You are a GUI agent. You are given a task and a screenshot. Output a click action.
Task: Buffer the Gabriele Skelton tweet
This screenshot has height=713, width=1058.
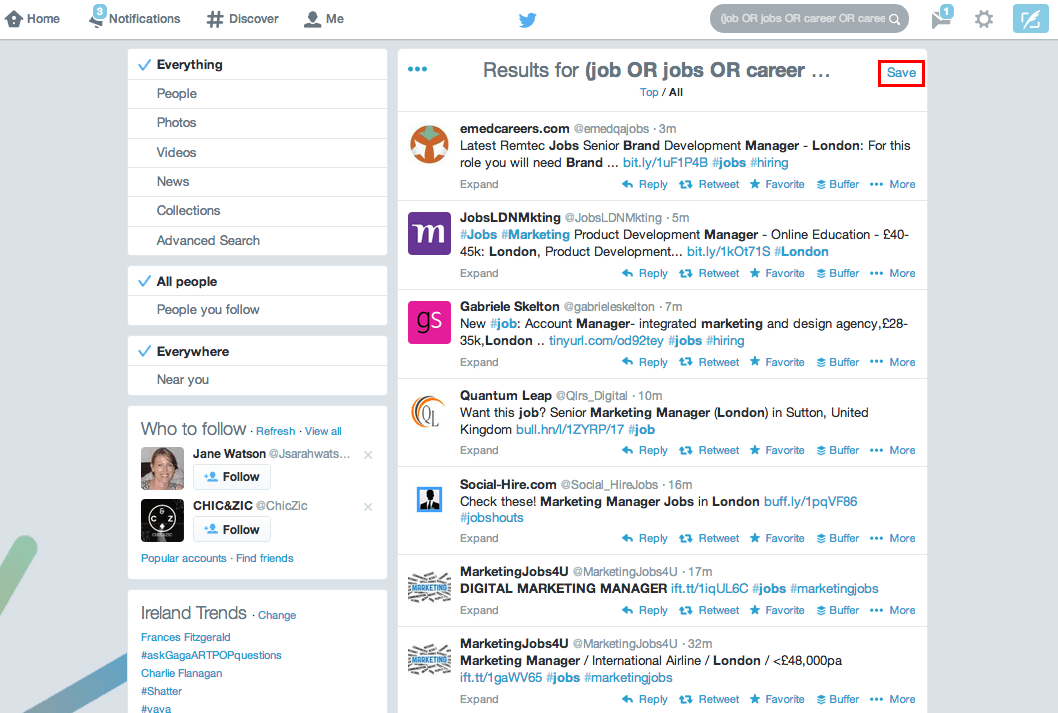(838, 362)
